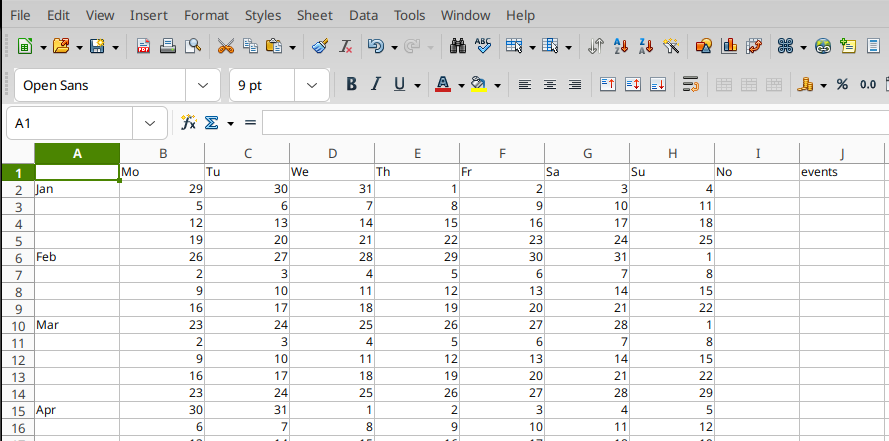Viewport: 889px width, 441px height.
Task: Run the spelling check
Action: click(x=482, y=46)
